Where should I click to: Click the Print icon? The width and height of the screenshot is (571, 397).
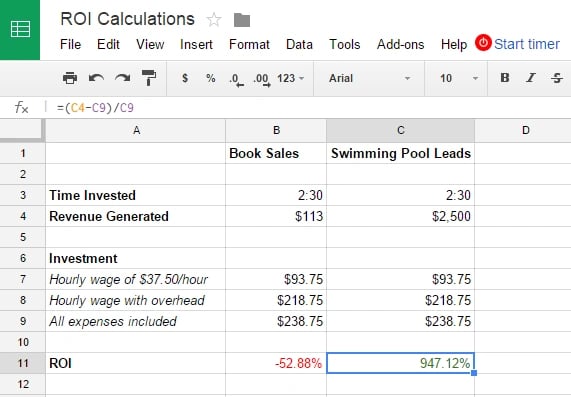click(70, 78)
